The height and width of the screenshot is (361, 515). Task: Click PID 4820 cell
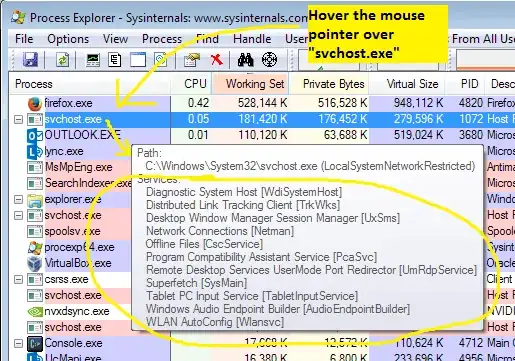pos(471,103)
